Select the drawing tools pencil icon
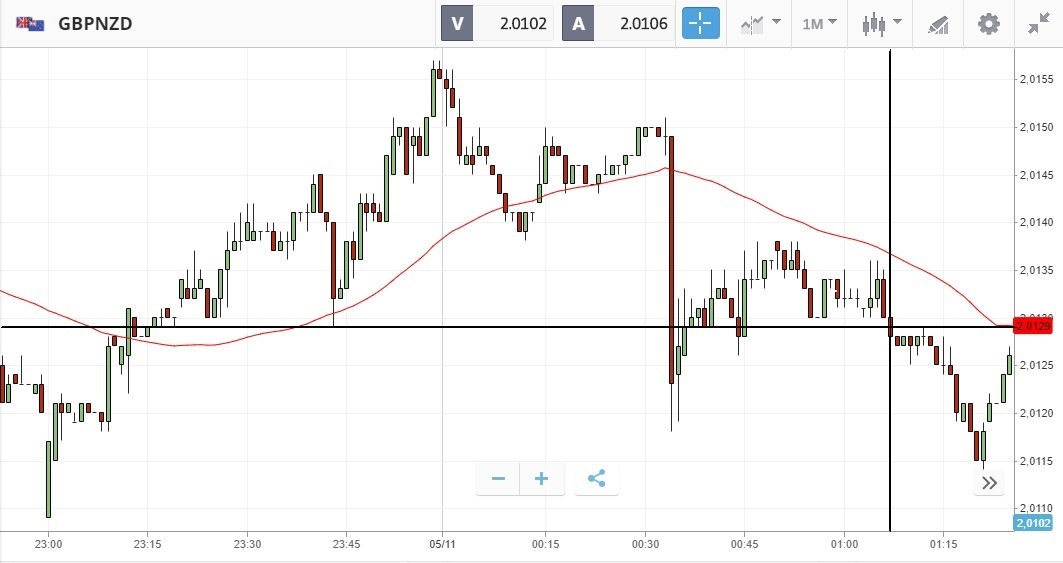1063x563 pixels. pyautogui.click(x=938, y=24)
